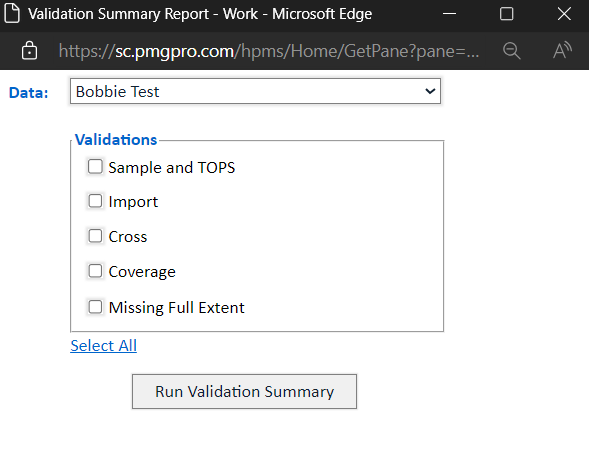Open the Read Aloud icon
The image size is (589, 455).
point(562,51)
